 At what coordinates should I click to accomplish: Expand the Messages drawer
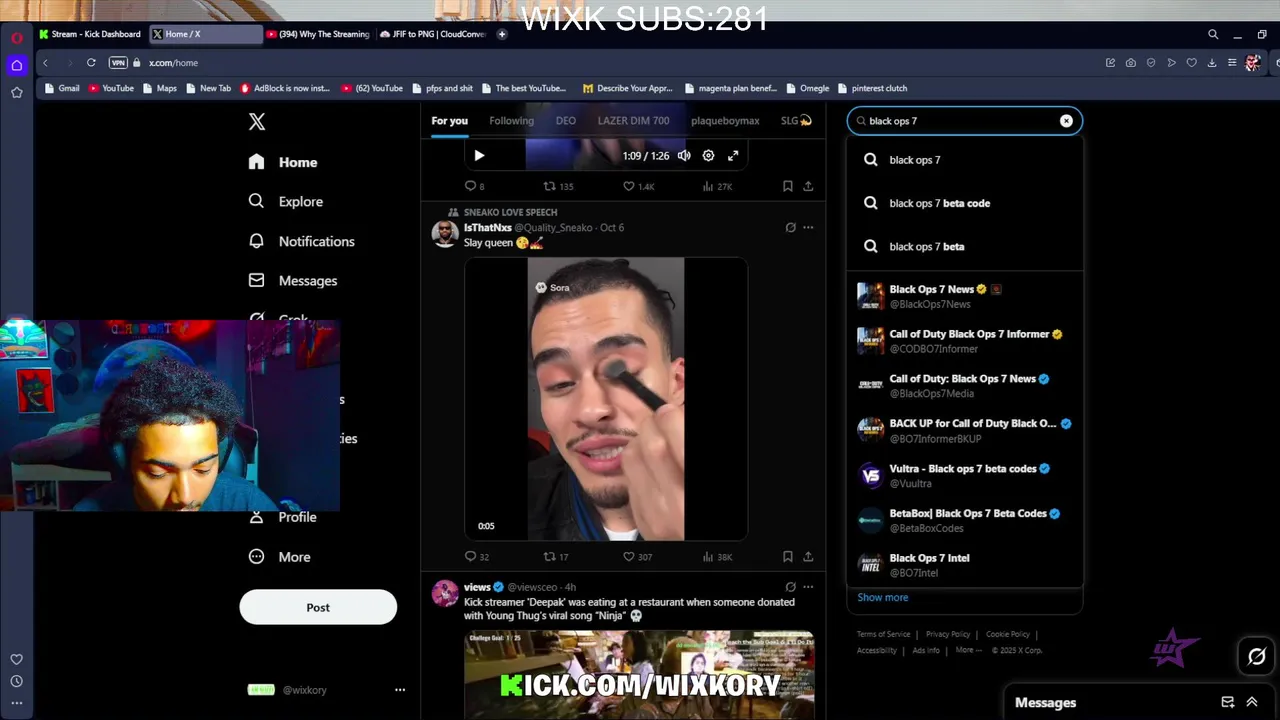coord(1251,702)
